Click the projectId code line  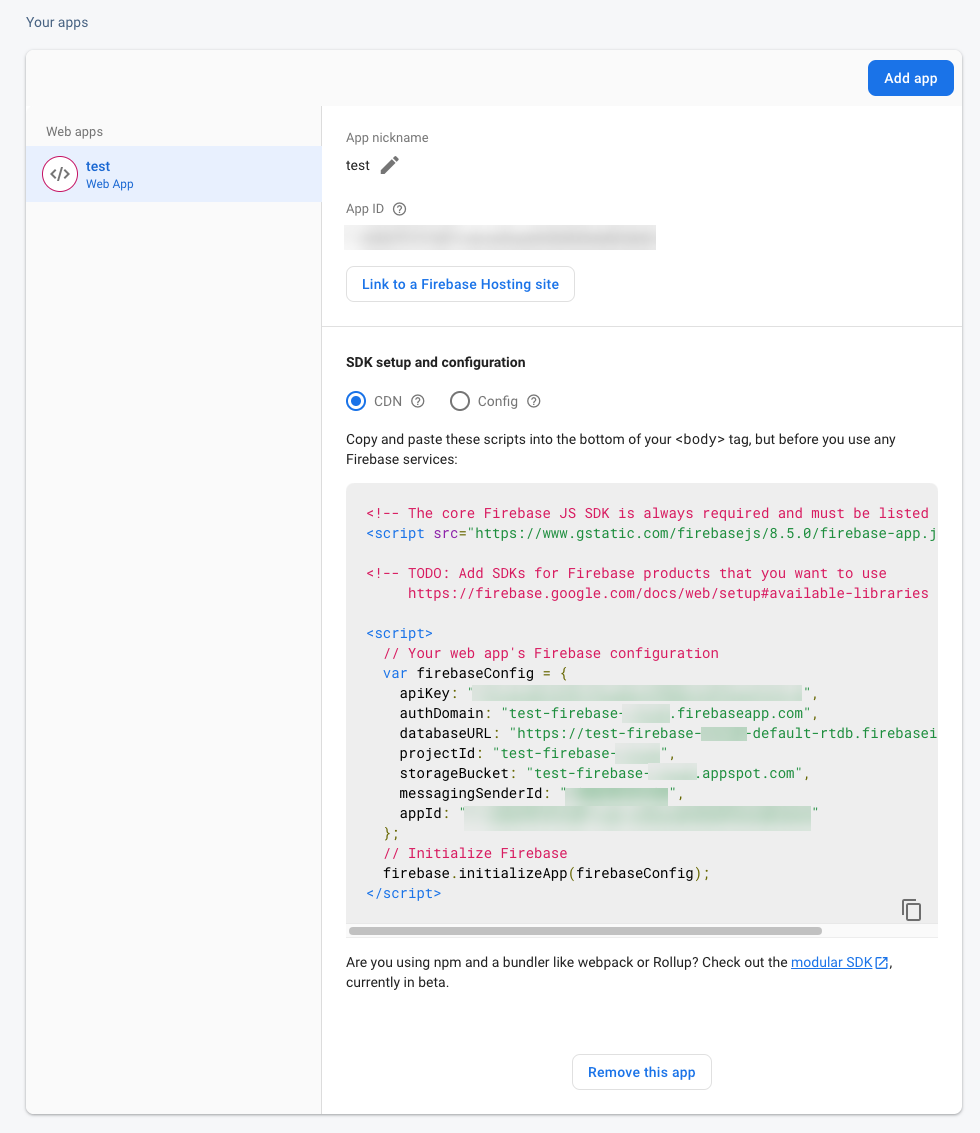[x=537, y=754]
